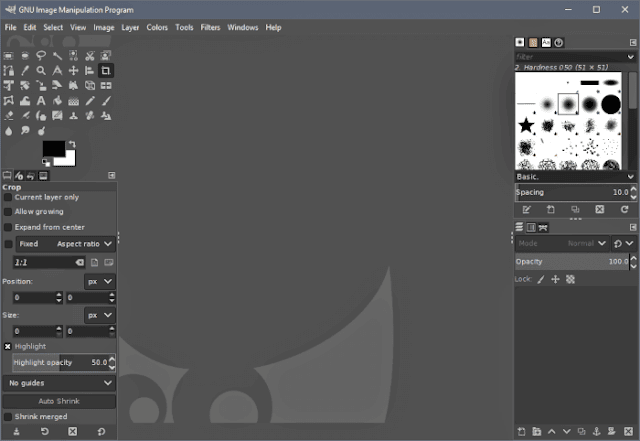This screenshot has width=640, height=441.
Task: Select the Heal bandage tool
Action: (x=89, y=116)
